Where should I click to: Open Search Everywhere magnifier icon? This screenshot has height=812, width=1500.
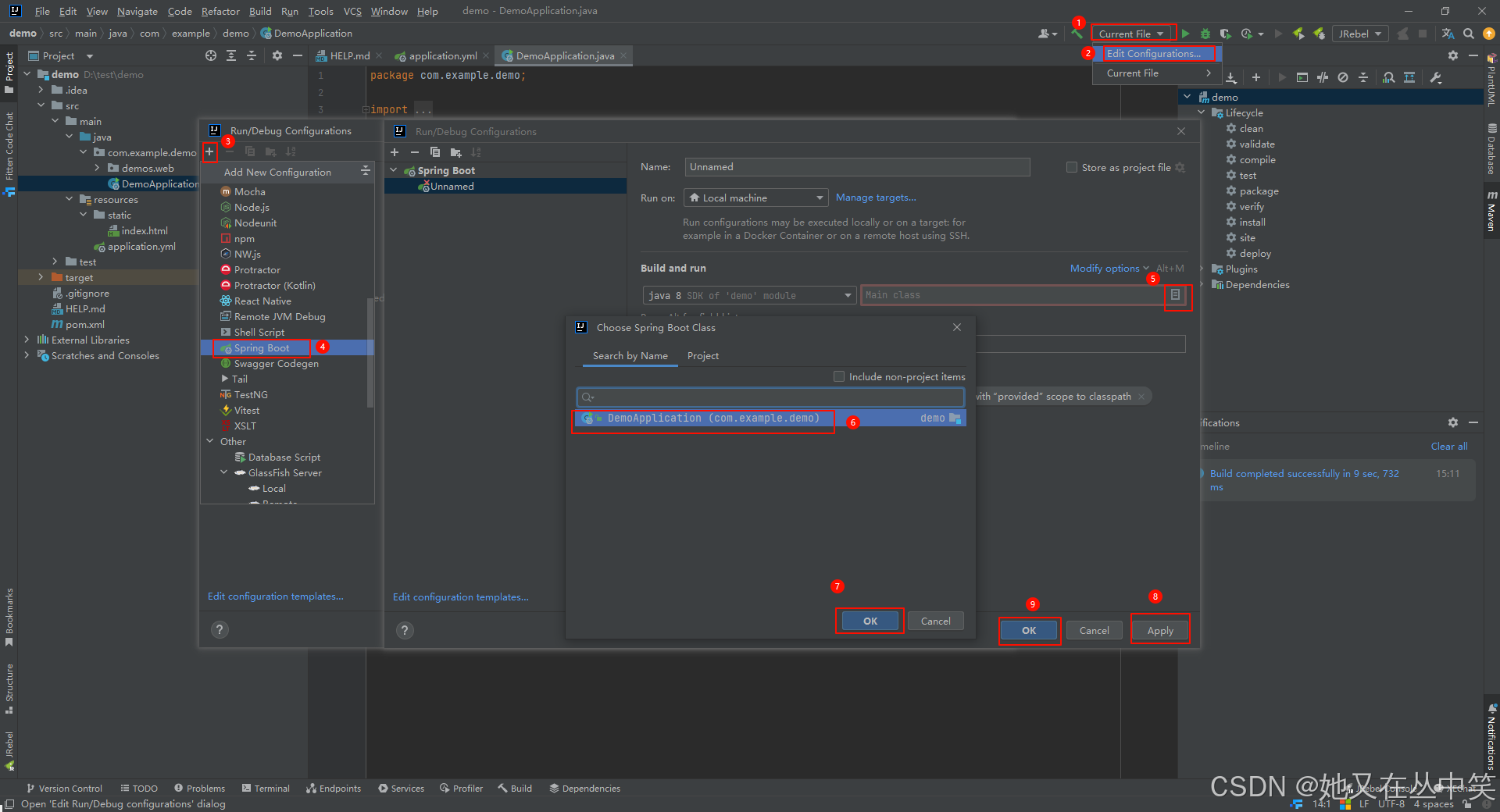1469,34
